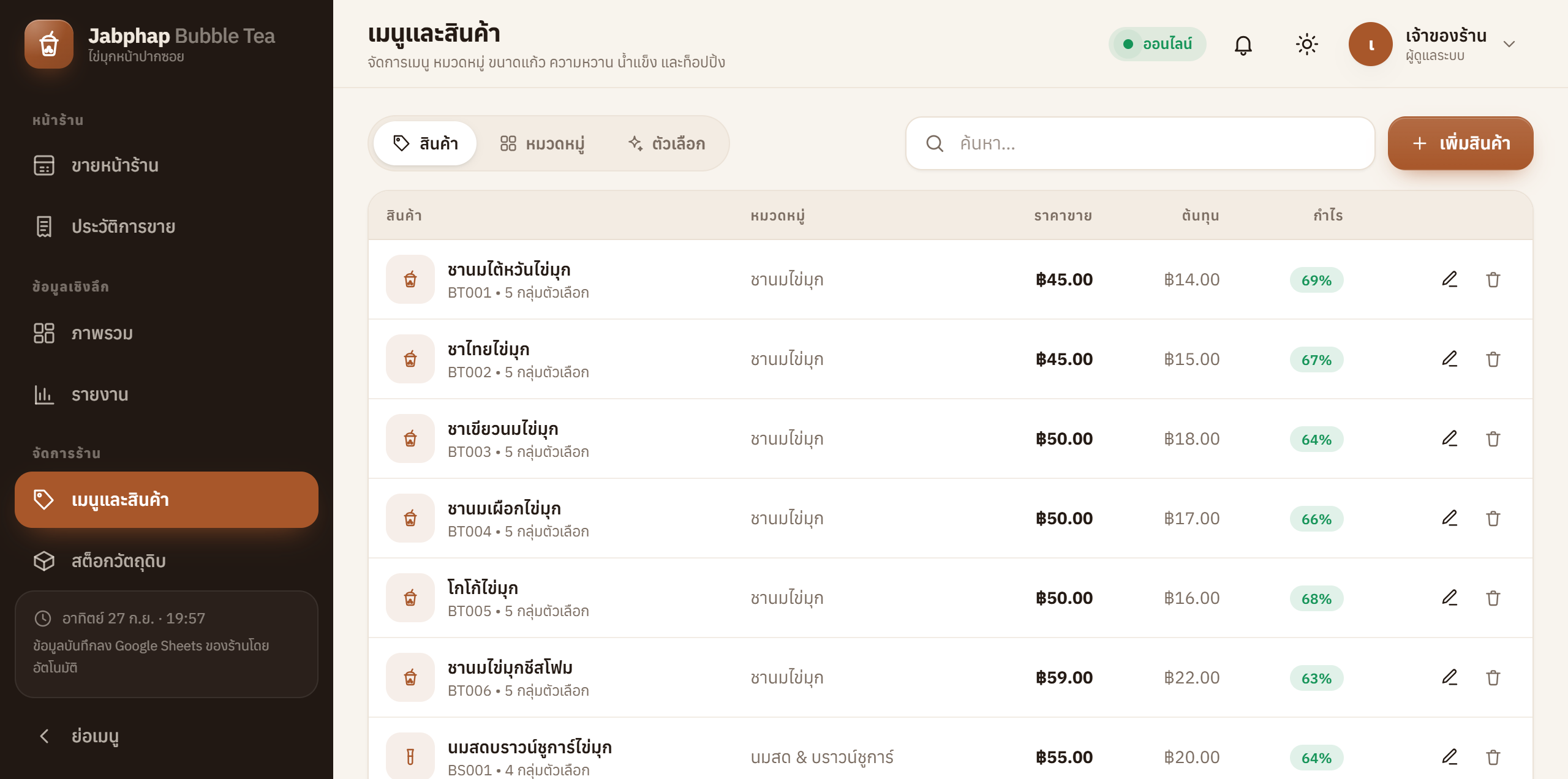The image size is (1568, 779).
Task: Open the notifications bell
Action: [x=1243, y=44]
